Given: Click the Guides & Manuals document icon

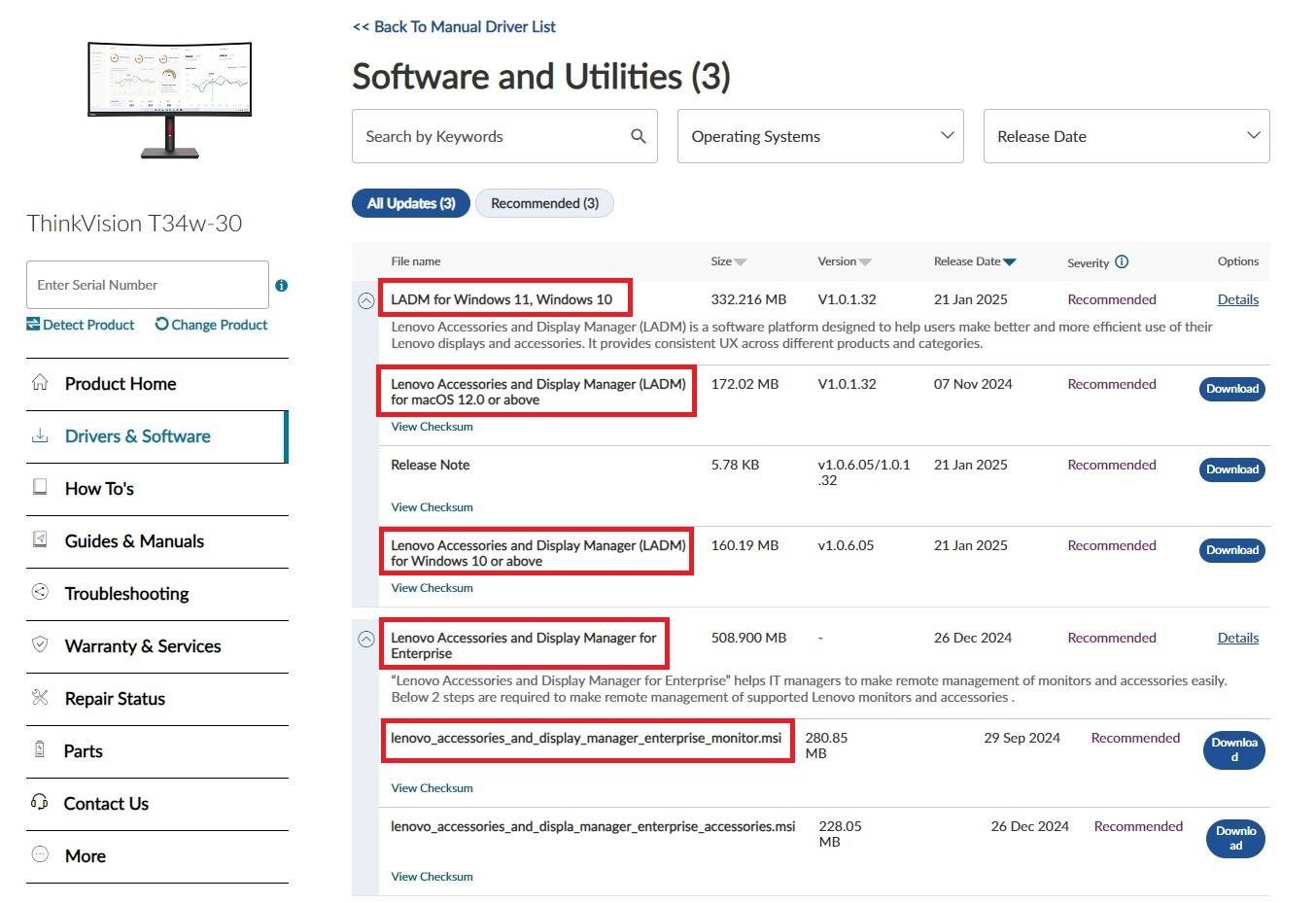Looking at the screenshot, I should (x=40, y=539).
